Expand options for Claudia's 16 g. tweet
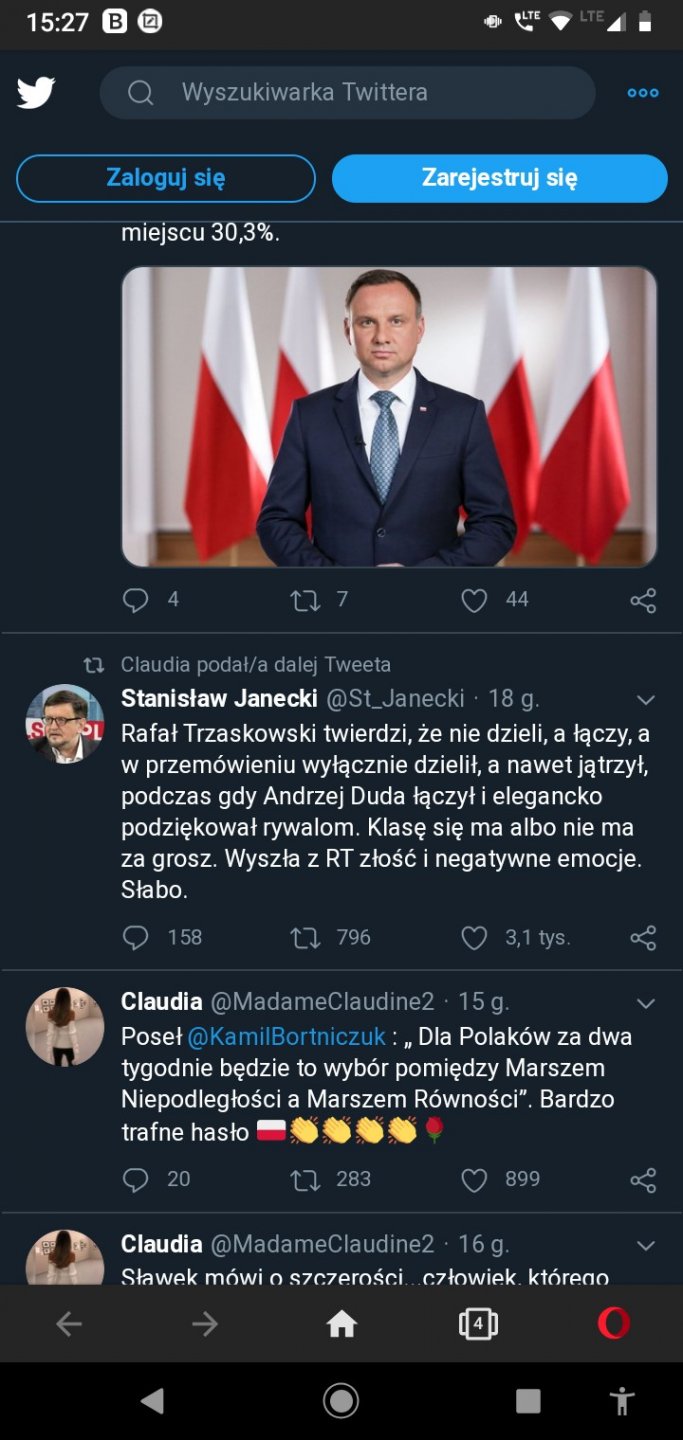Screen dimensions: 683x1440 pos(646,1245)
